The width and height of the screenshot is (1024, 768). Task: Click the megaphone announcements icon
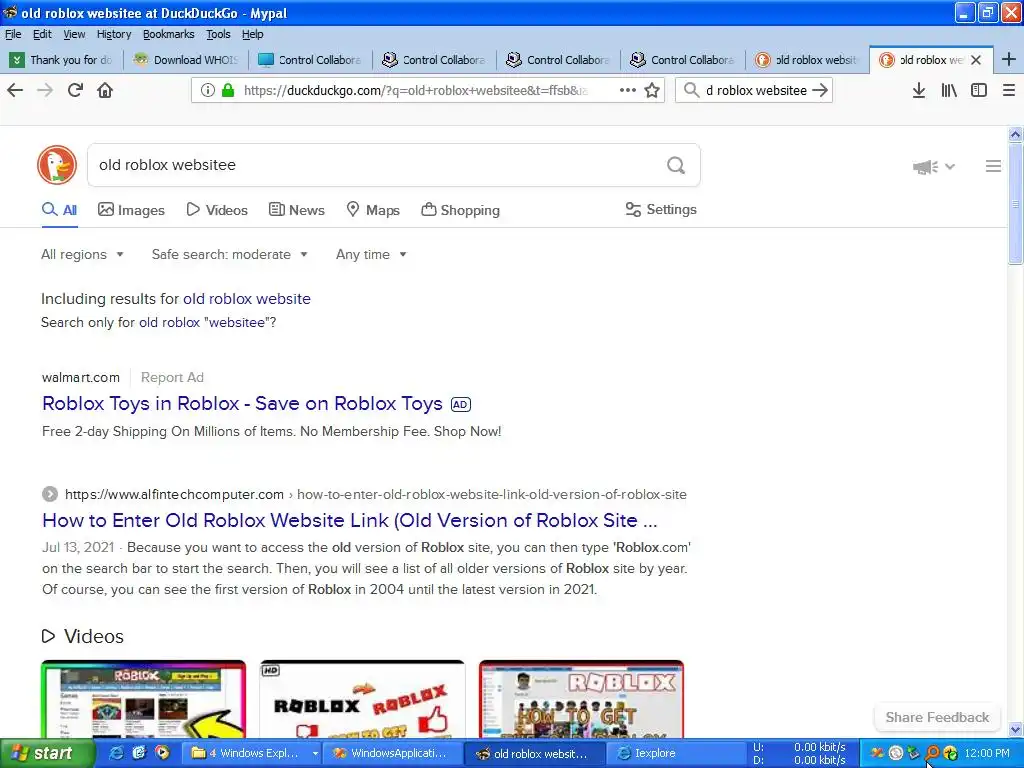click(x=925, y=167)
